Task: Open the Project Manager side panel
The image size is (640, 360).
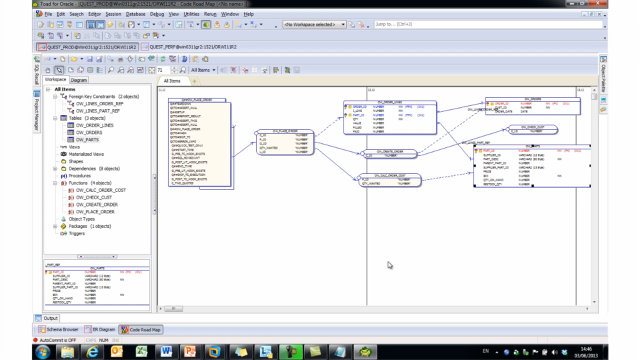Action: pos(37,111)
